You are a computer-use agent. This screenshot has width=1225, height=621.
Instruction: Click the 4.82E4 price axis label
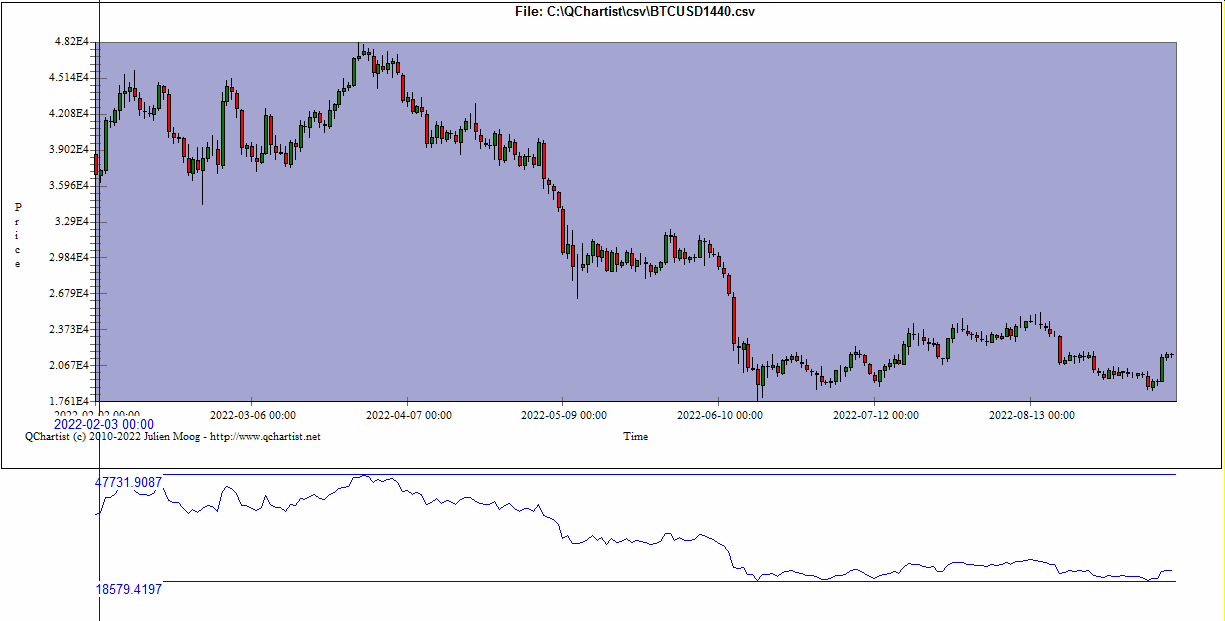click(x=73, y=42)
